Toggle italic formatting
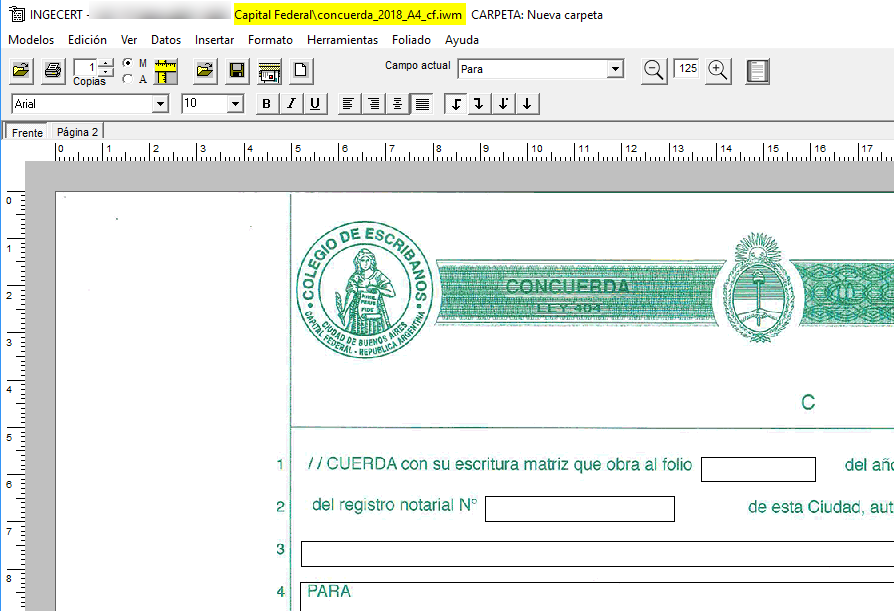This screenshot has height=611, width=894. coord(291,104)
